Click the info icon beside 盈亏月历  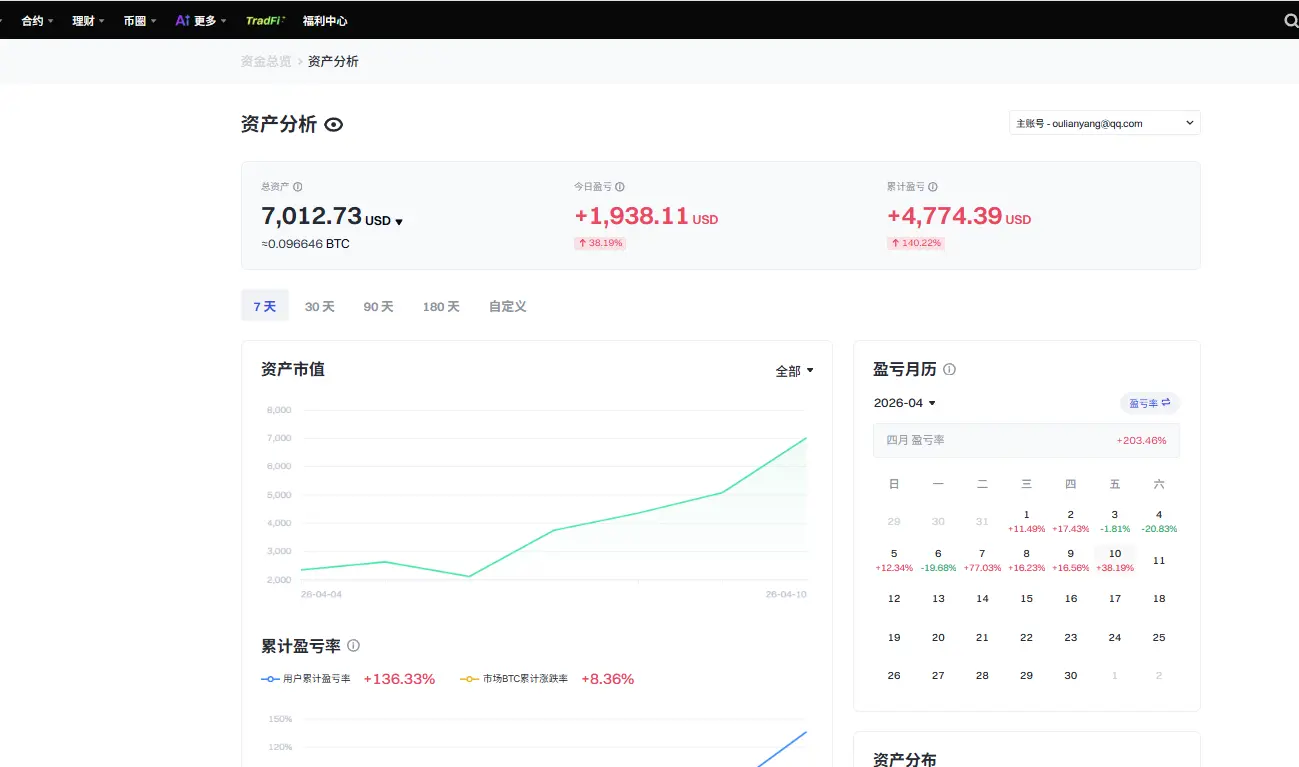coord(949,369)
